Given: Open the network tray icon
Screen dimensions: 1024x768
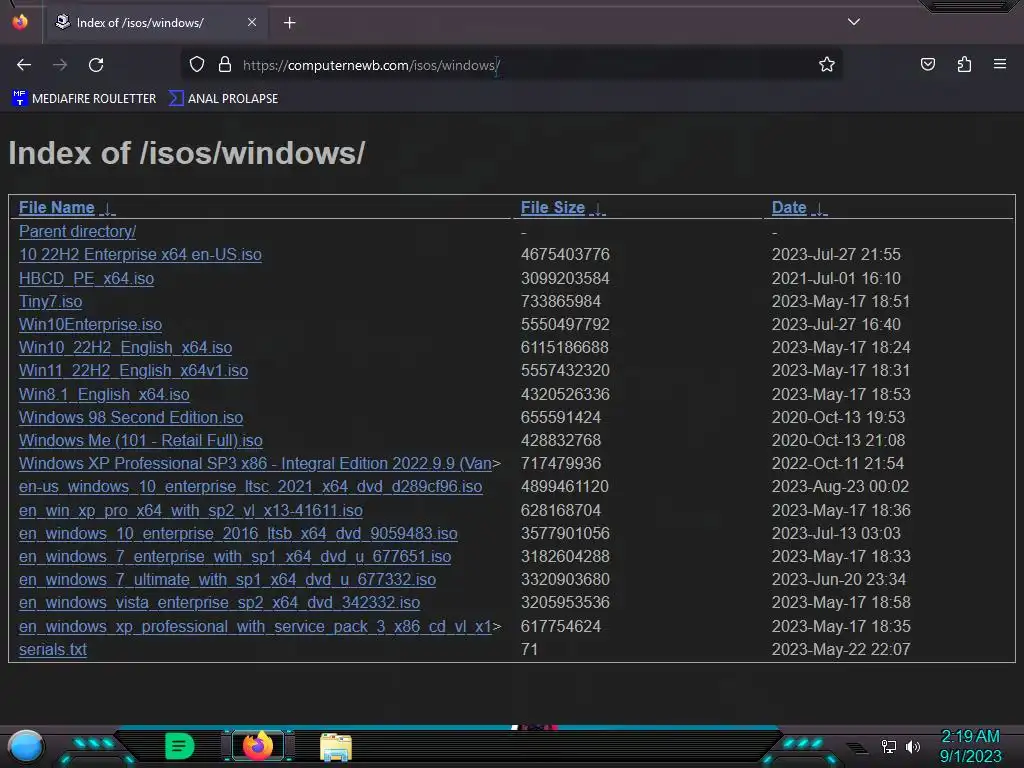Looking at the screenshot, I should [x=889, y=746].
